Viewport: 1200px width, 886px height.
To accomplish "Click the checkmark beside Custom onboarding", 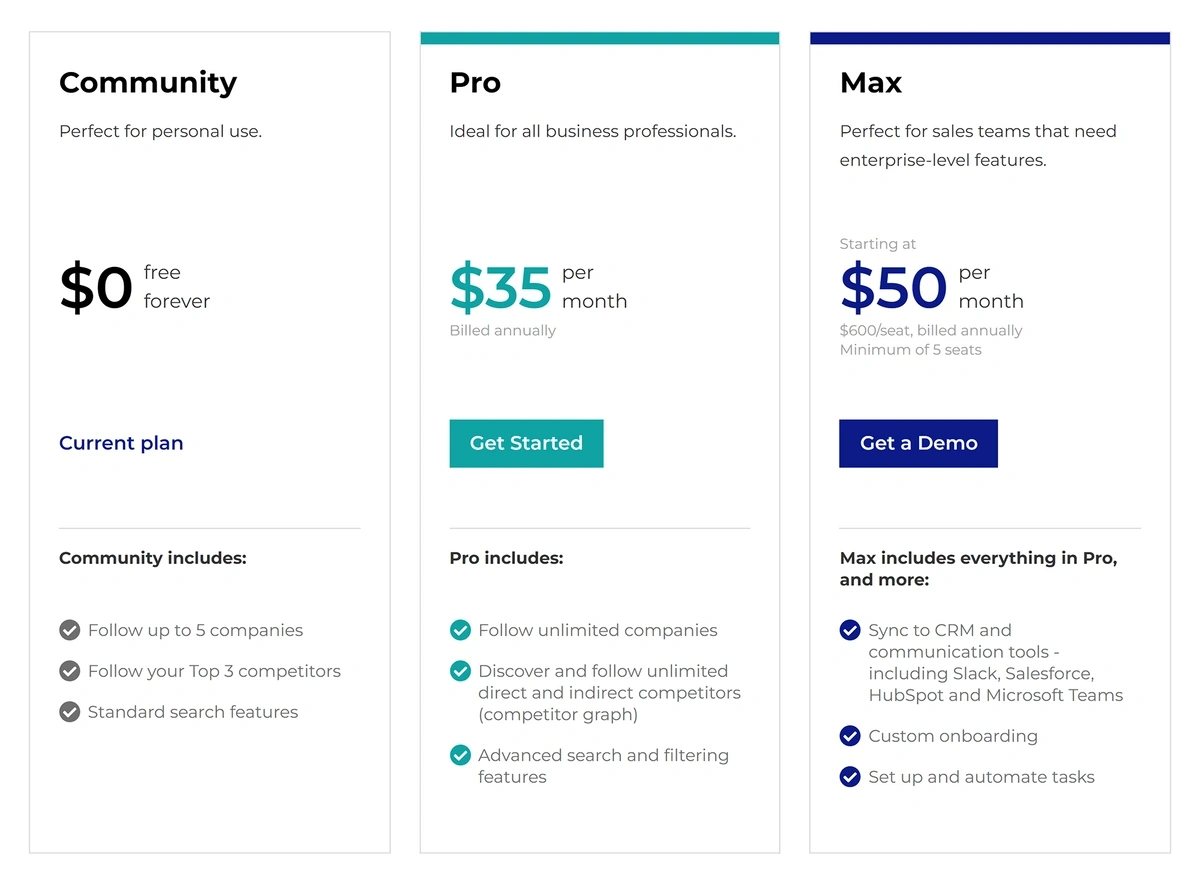I will point(850,736).
